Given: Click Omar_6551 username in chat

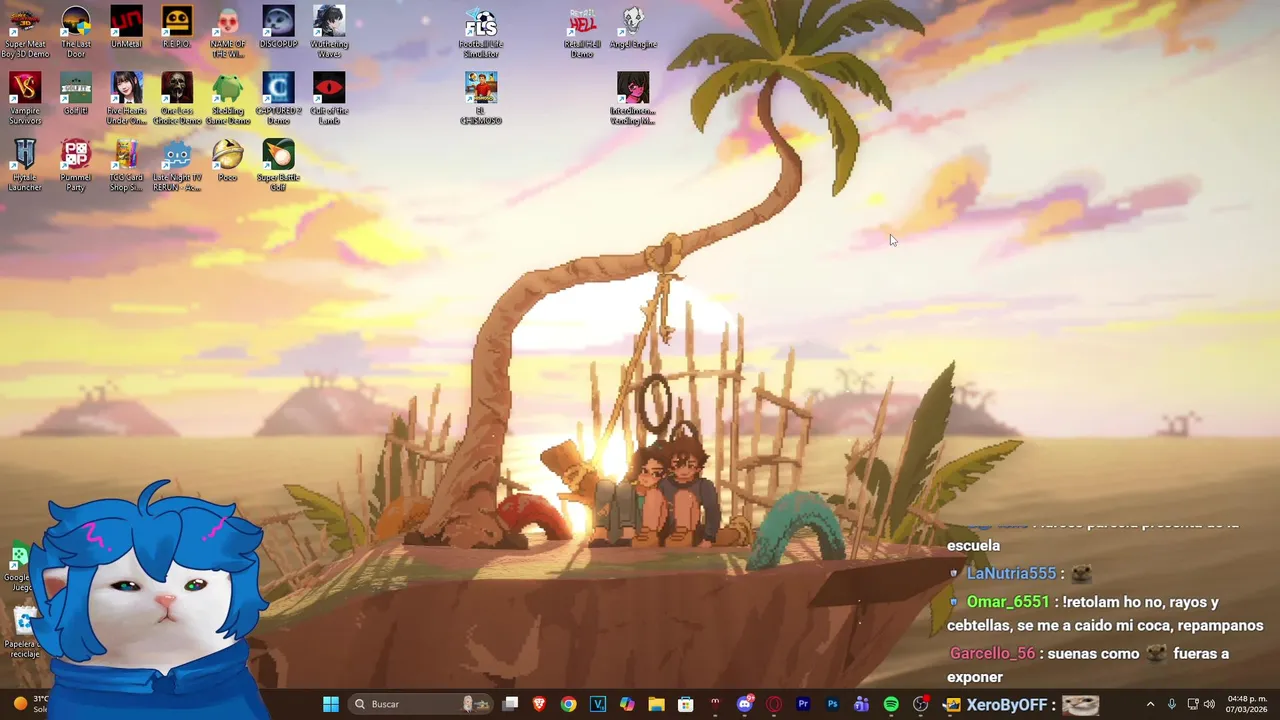Looking at the screenshot, I should [x=1008, y=601].
